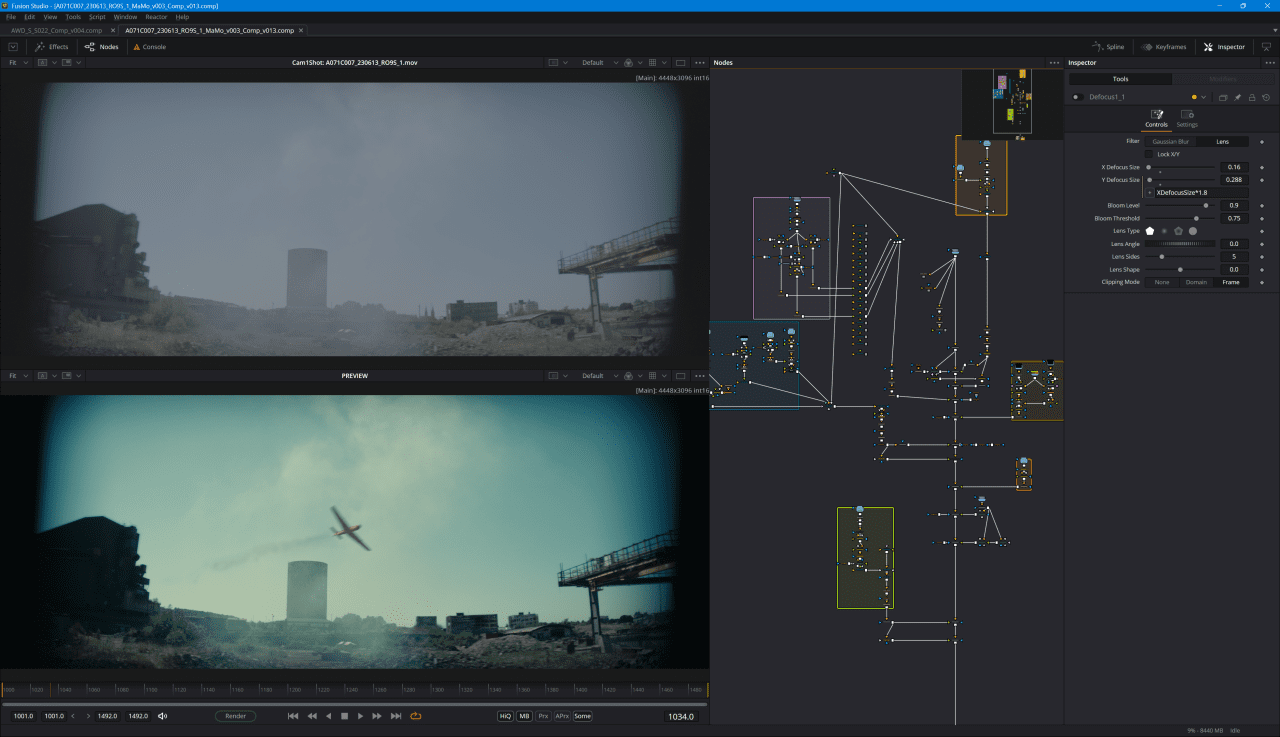Open the top viewer Fit zoom dropdown
Image resolution: width=1280 pixels, height=737 pixels.
(18, 63)
